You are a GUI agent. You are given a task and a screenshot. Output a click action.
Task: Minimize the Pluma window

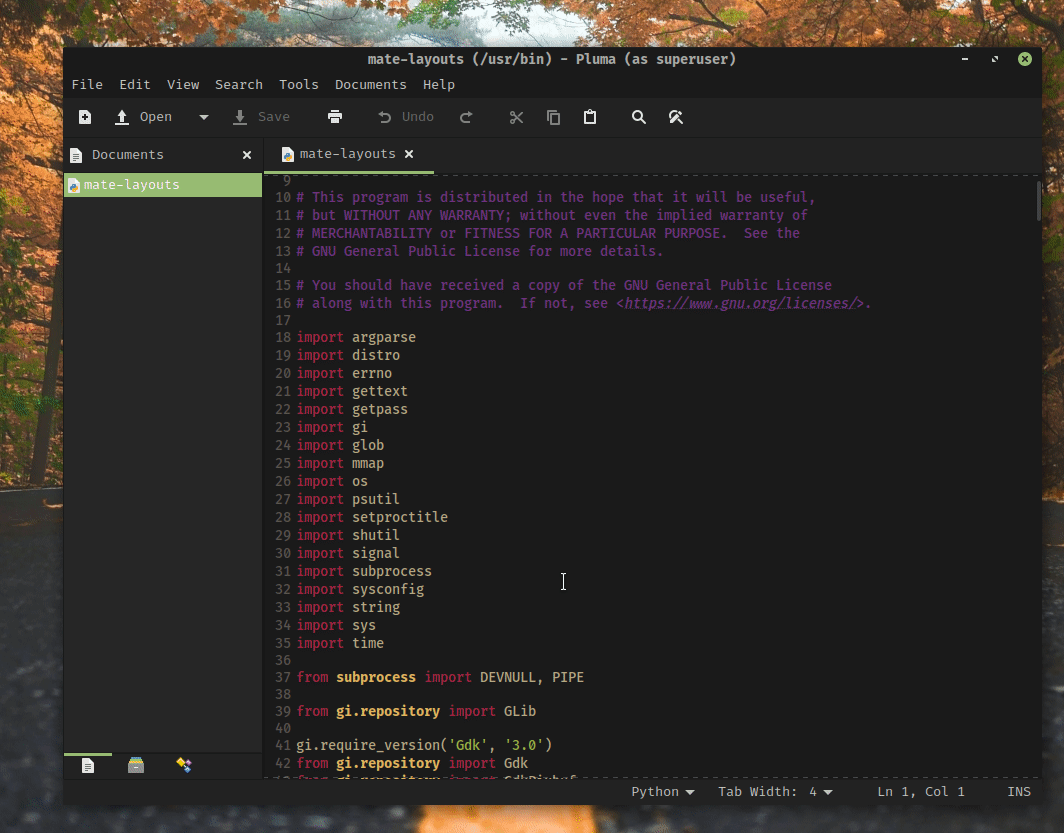[964, 59]
